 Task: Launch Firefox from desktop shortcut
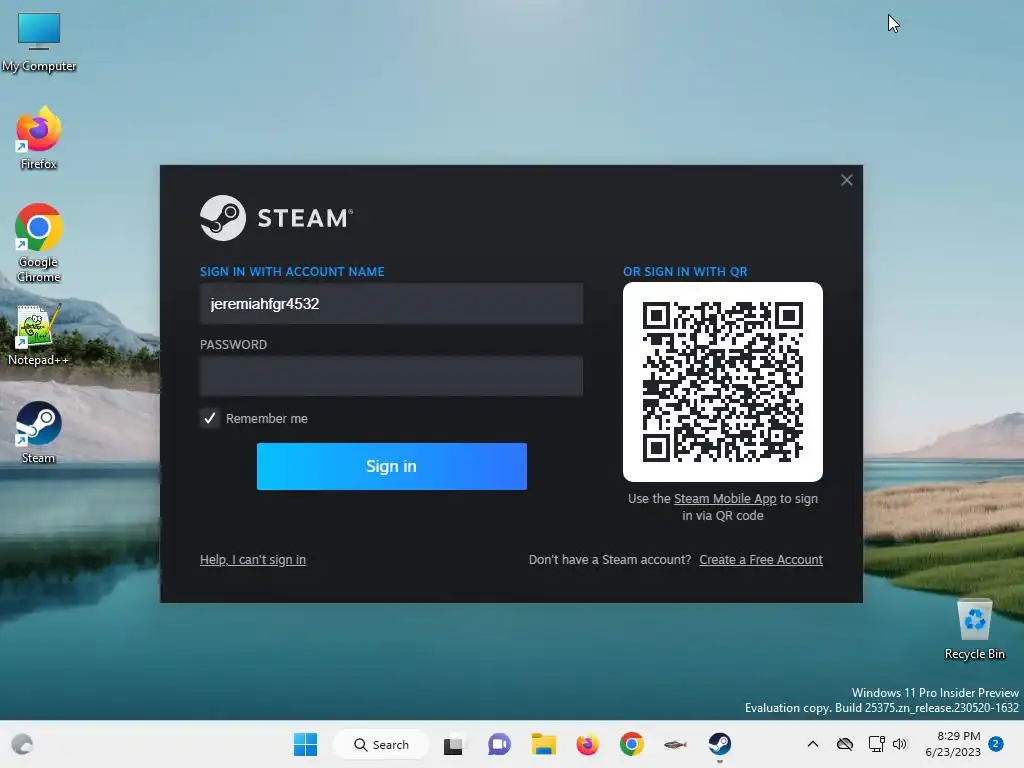tap(39, 138)
